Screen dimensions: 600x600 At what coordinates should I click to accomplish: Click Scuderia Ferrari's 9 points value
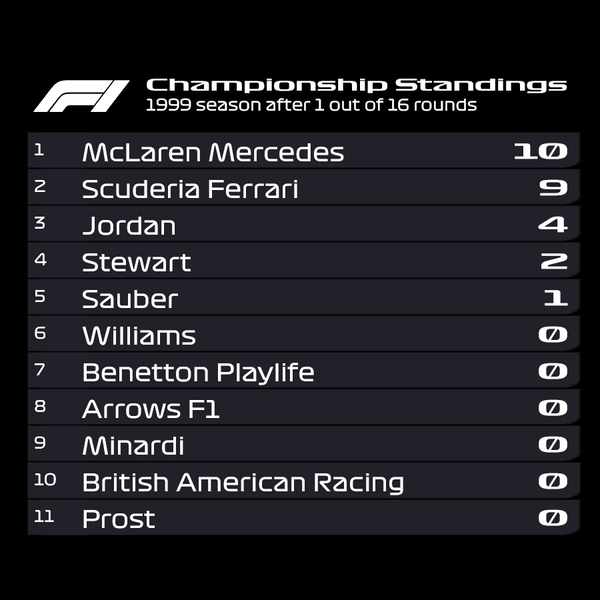point(553,189)
